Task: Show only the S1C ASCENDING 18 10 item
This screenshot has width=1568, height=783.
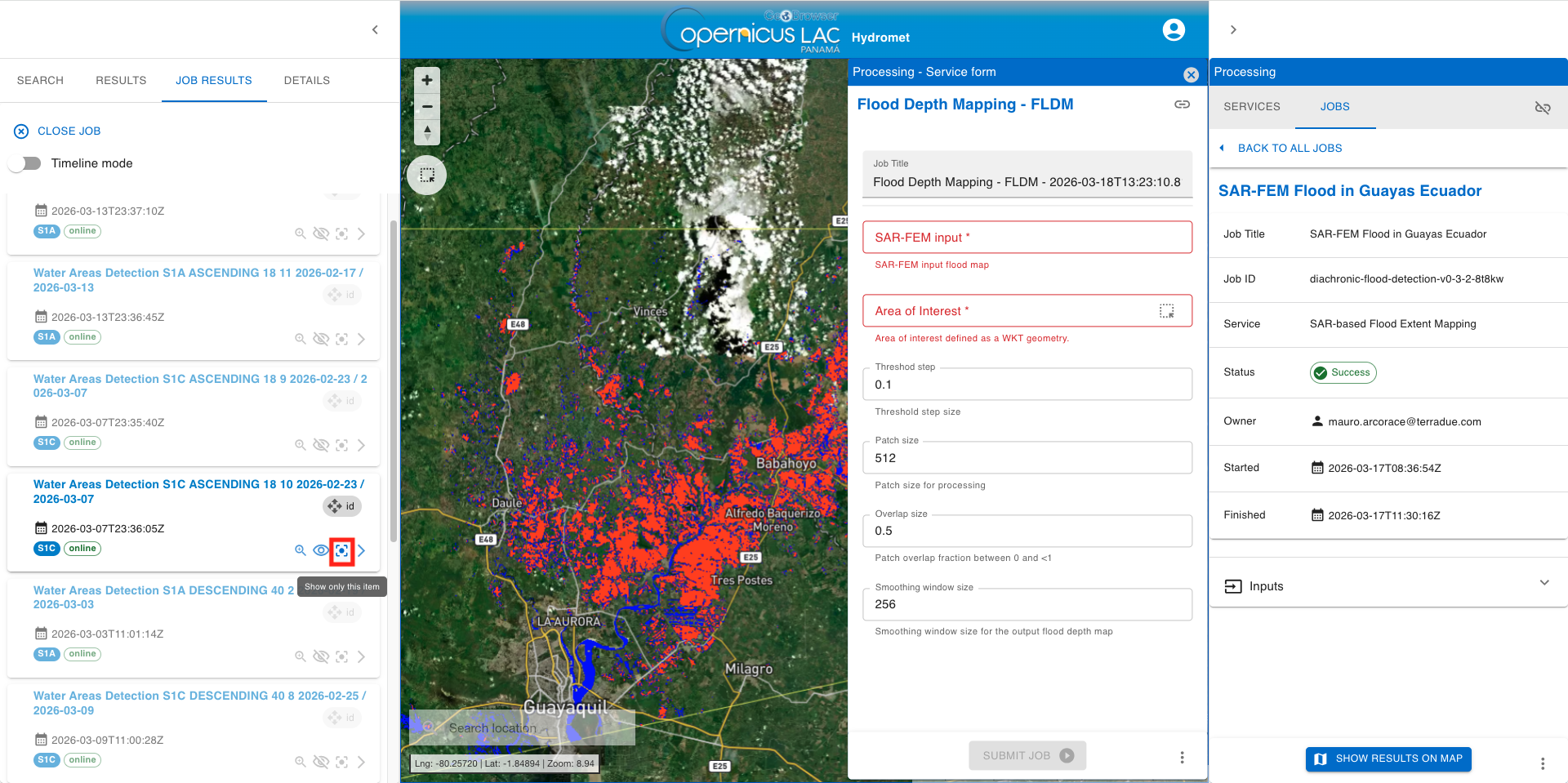Action: point(341,551)
